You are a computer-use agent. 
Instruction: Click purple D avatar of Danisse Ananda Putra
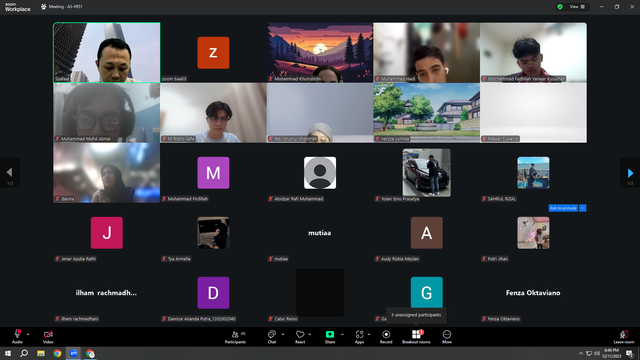click(213, 293)
